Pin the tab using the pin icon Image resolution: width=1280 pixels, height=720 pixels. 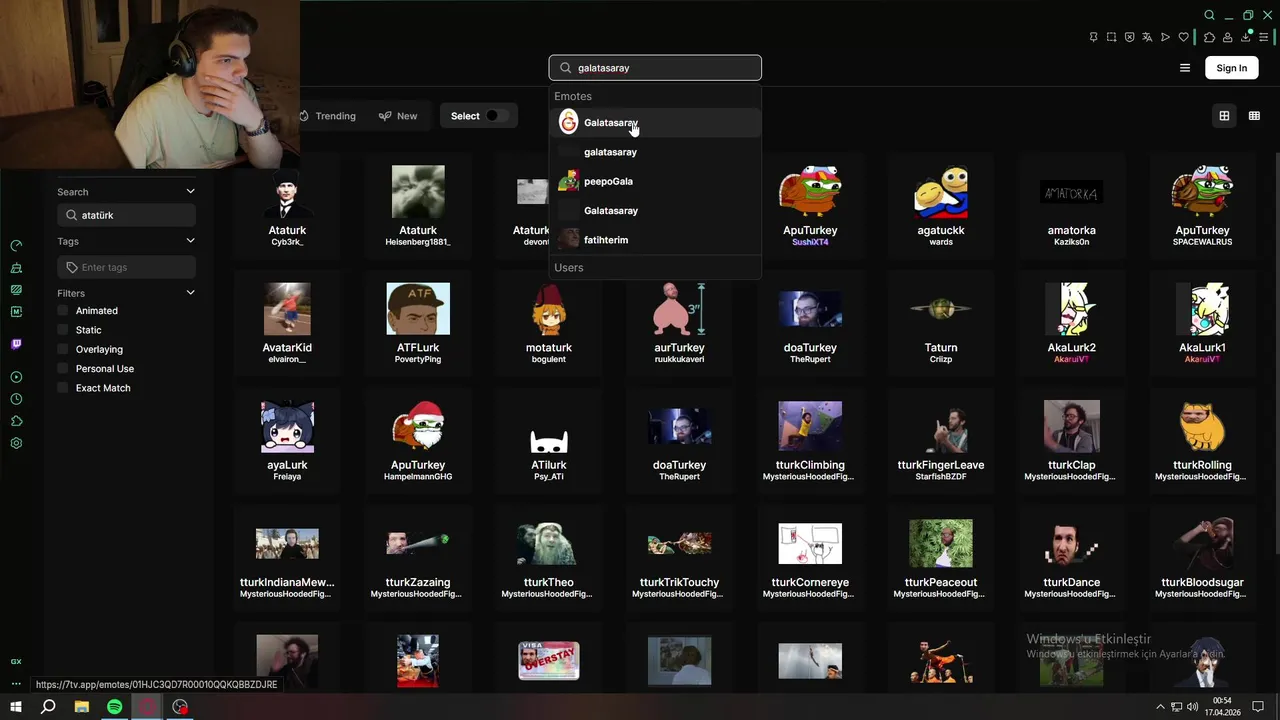(x=1093, y=37)
